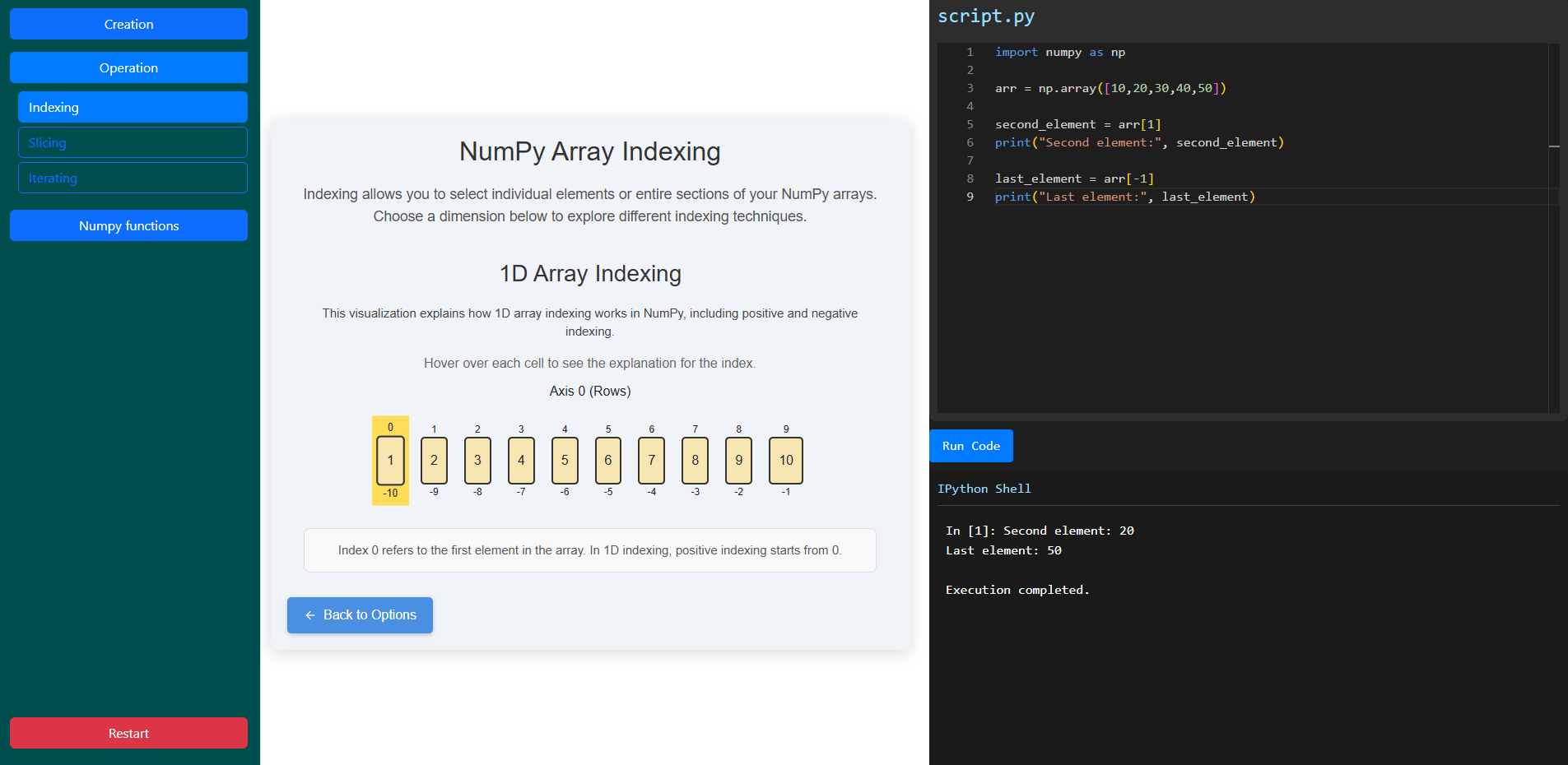Run the script with Run Code
This screenshot has height=765, width=1568.
(970, 446)
